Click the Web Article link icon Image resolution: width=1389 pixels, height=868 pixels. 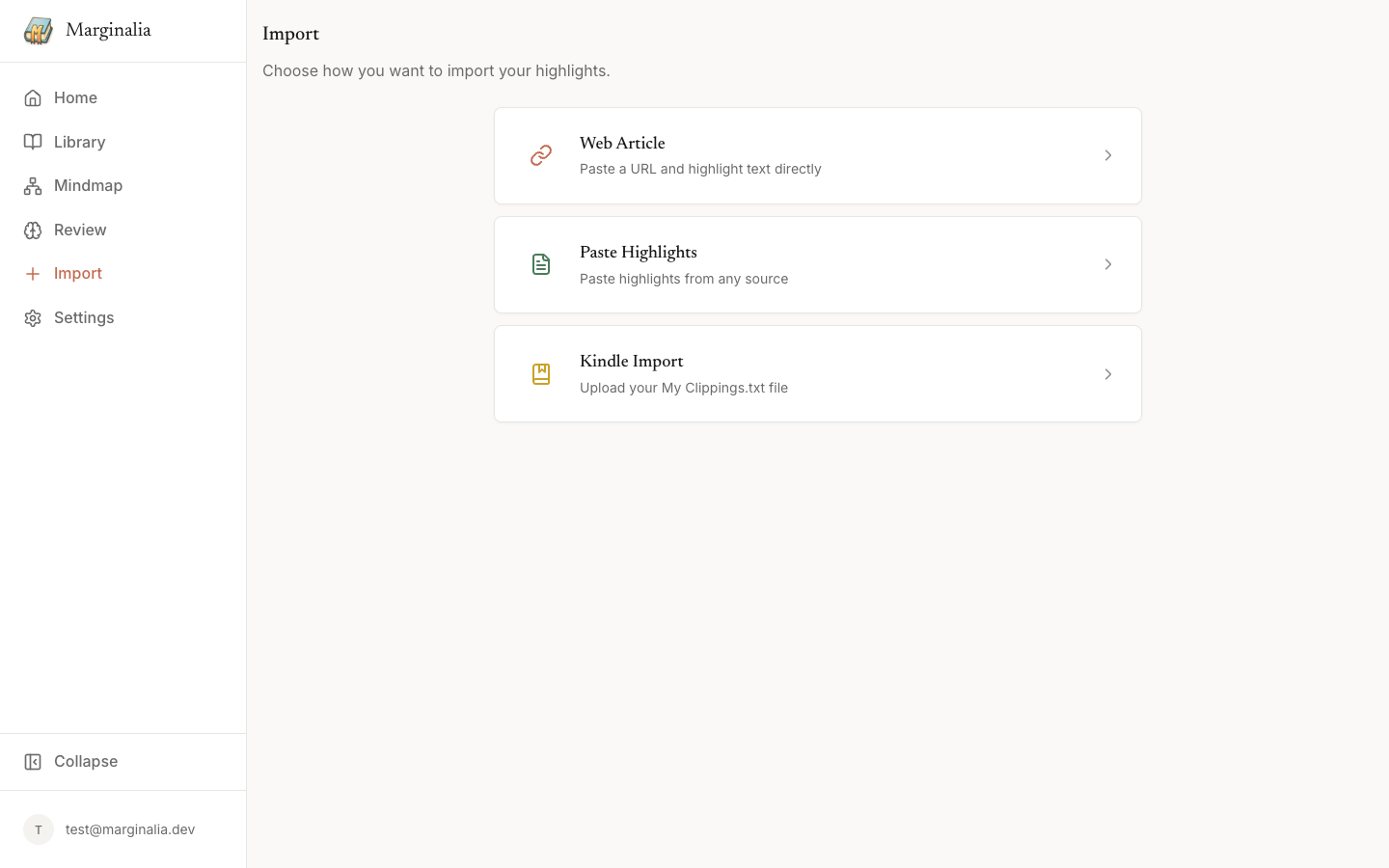click(541, 155)
